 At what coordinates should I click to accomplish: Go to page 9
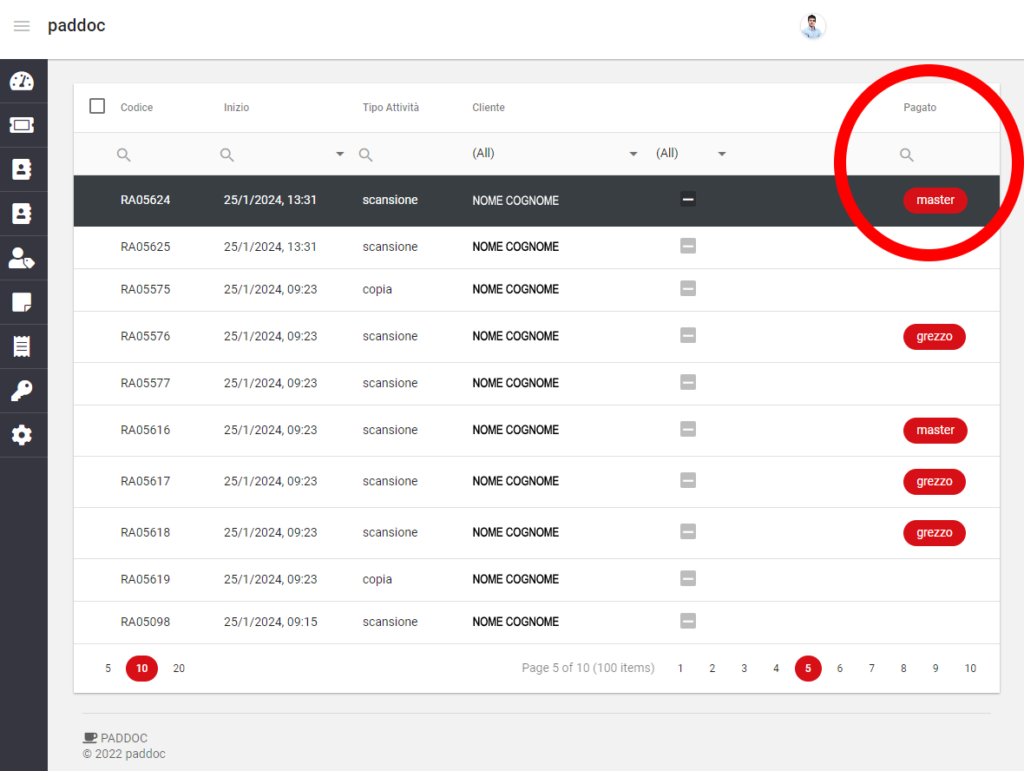[x=936, y=669]
